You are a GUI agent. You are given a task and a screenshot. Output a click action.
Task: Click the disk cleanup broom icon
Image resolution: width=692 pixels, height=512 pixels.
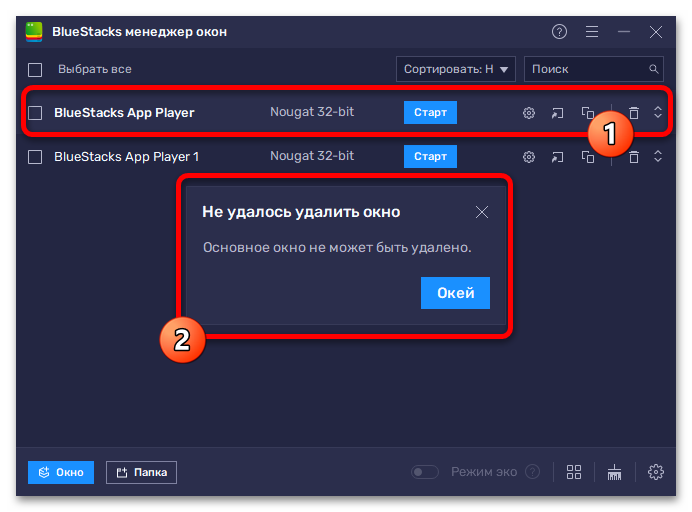click(x=614, y=472)
